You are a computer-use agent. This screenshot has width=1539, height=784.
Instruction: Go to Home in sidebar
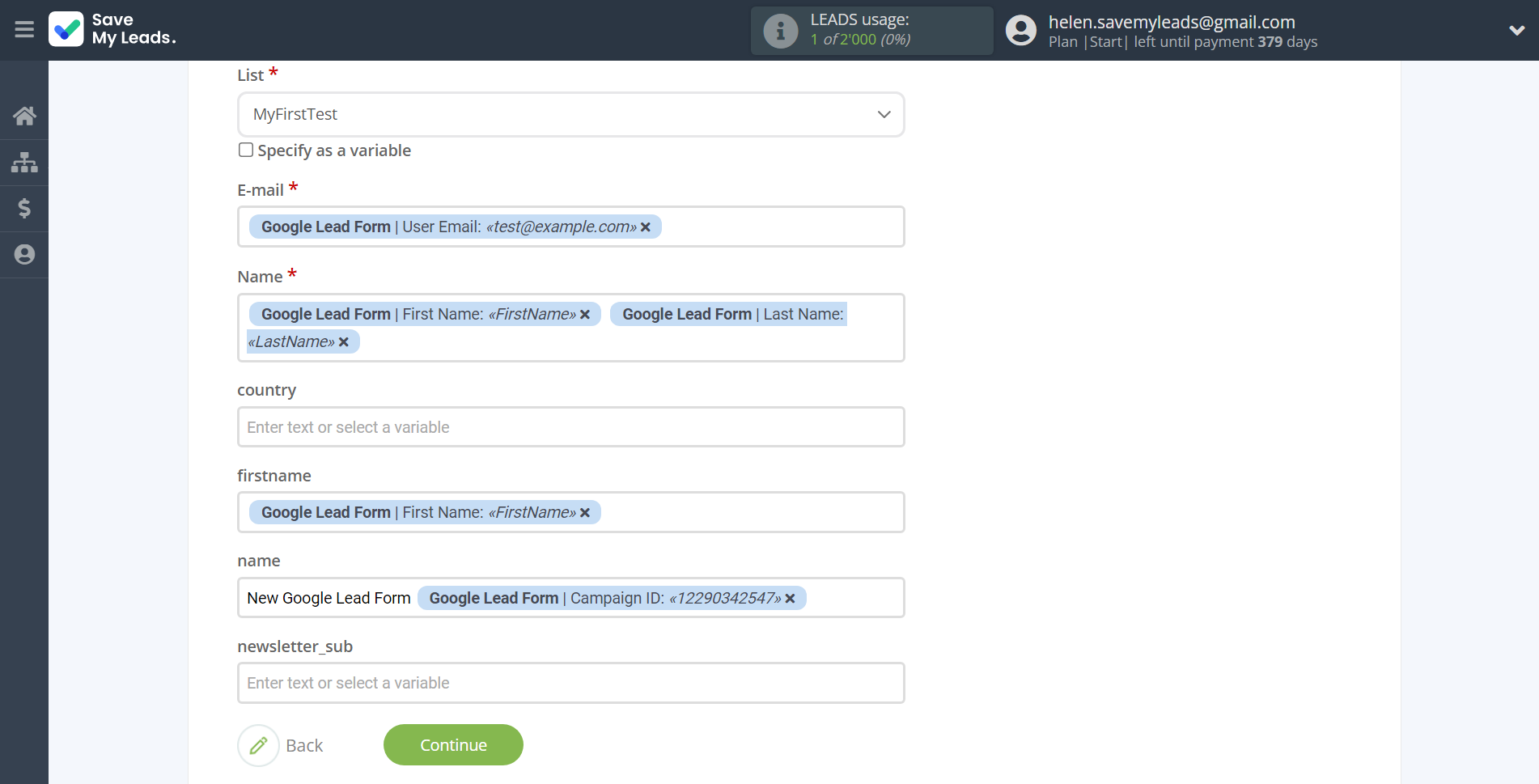pos(24,116)
